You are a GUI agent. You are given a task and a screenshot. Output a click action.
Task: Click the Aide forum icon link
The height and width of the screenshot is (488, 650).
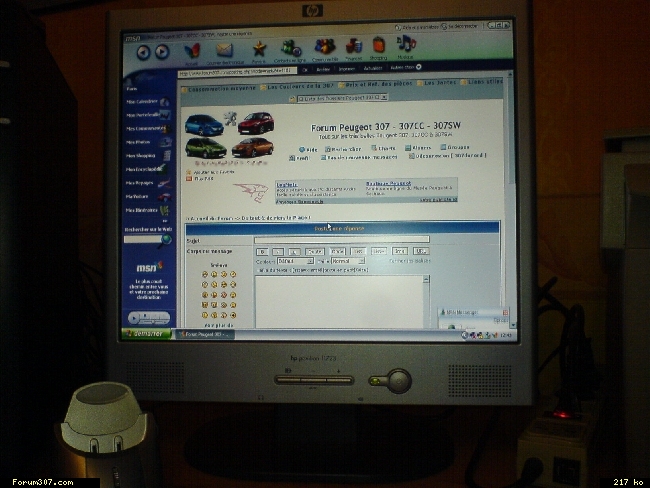click(x=308, y=150)
